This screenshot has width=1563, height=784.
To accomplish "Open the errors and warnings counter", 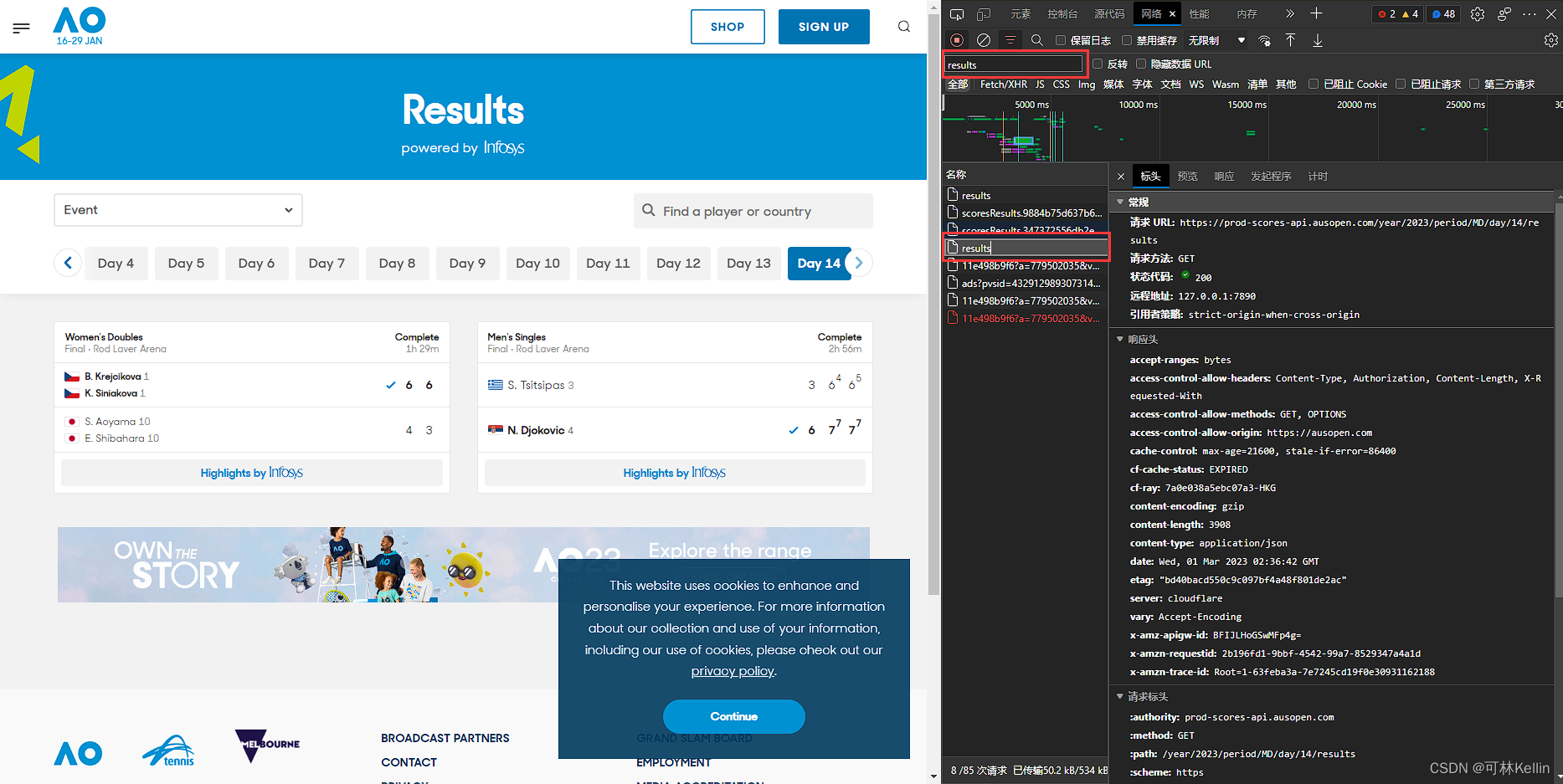I will pos(1399,14).
